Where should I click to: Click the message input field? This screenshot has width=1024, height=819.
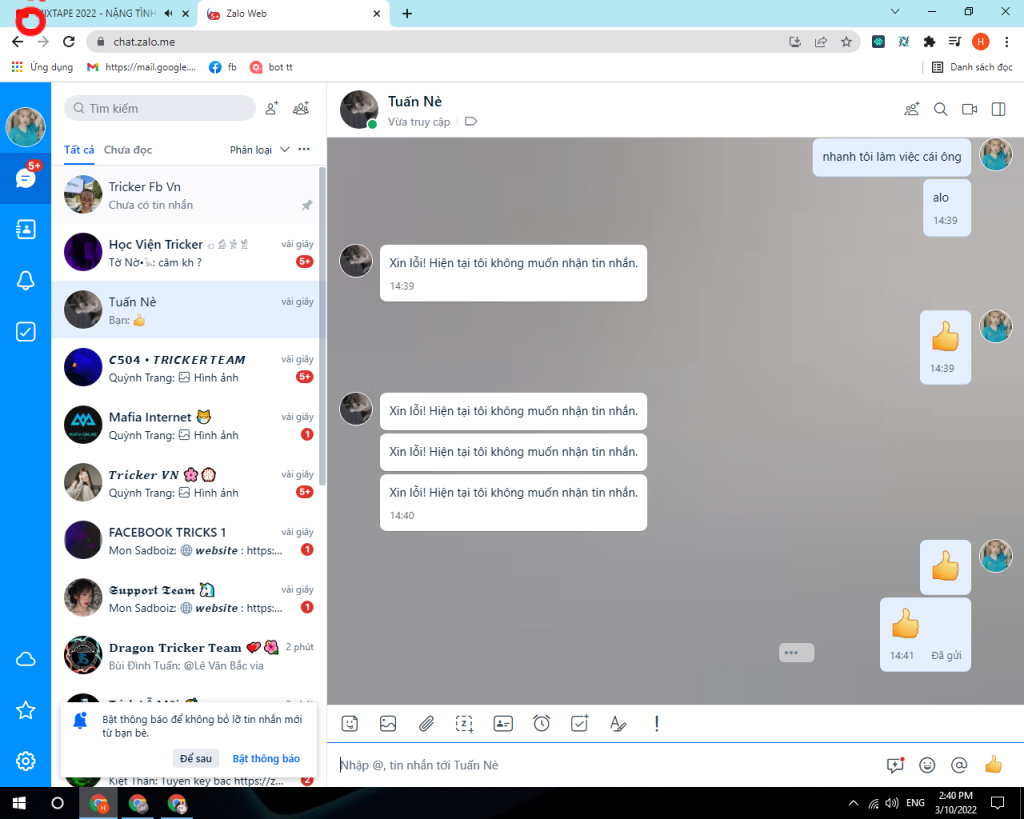(x=600, y=764)
